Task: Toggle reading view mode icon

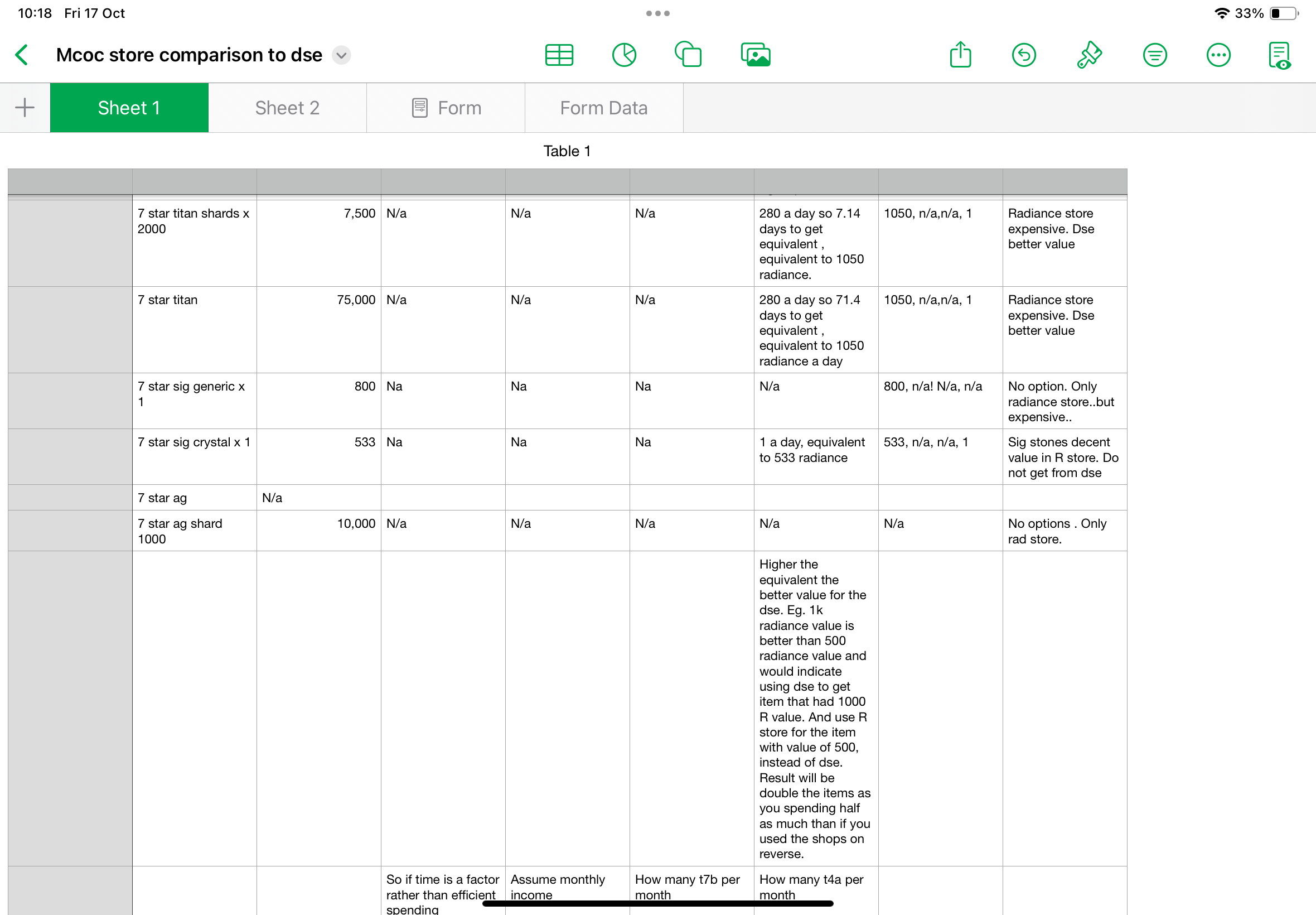Action: (x=1279, y=55)
